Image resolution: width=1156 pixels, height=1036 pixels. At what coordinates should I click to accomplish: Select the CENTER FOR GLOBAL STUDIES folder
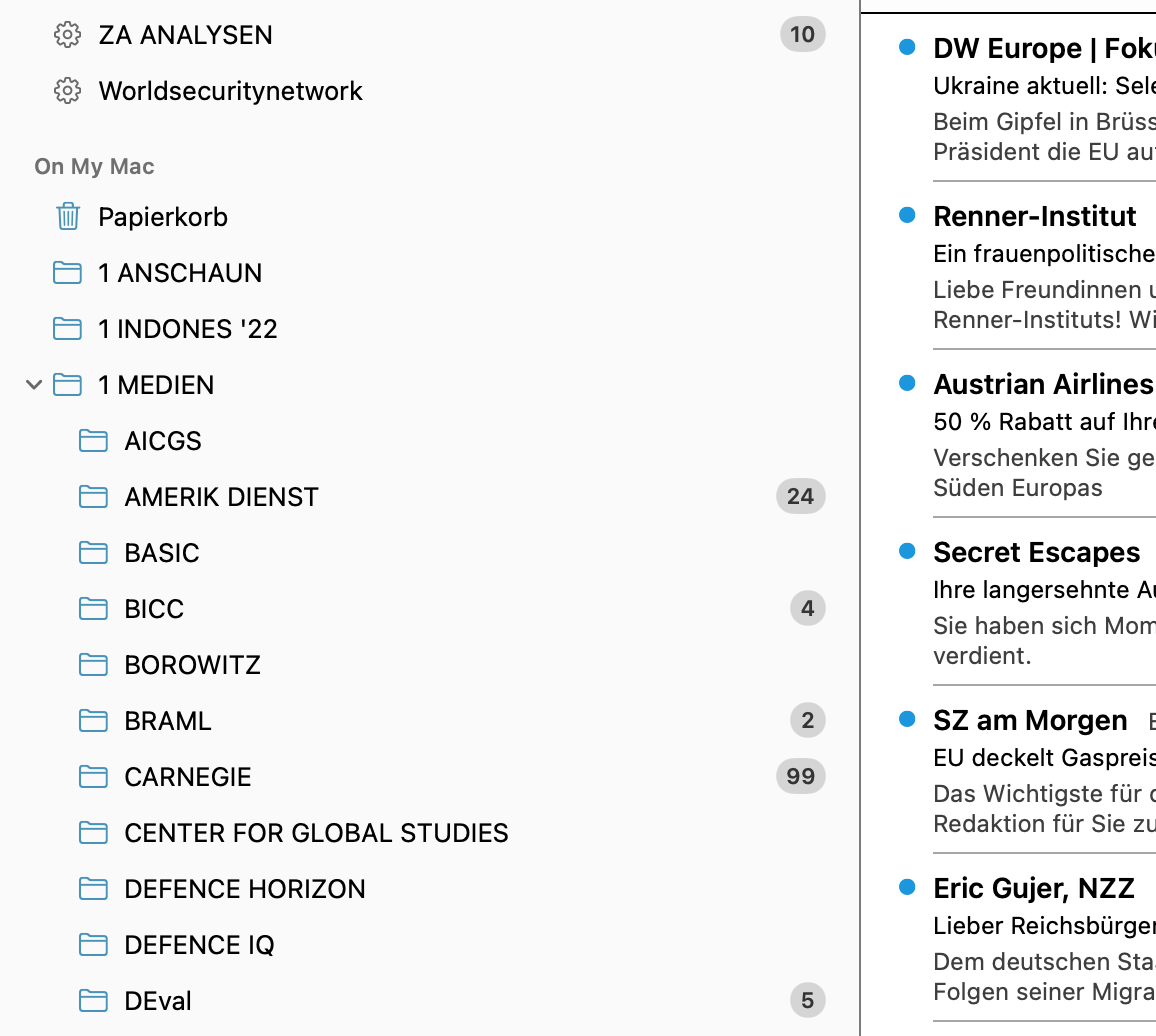(x=316, y=833)
